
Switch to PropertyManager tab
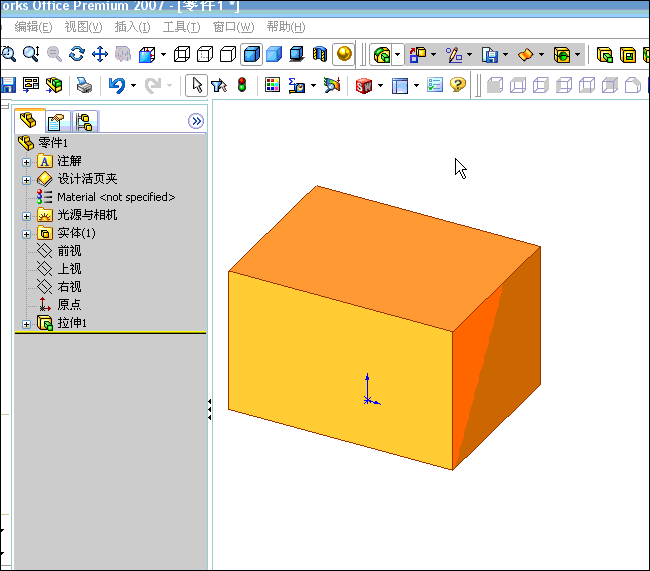pos(58,122)
